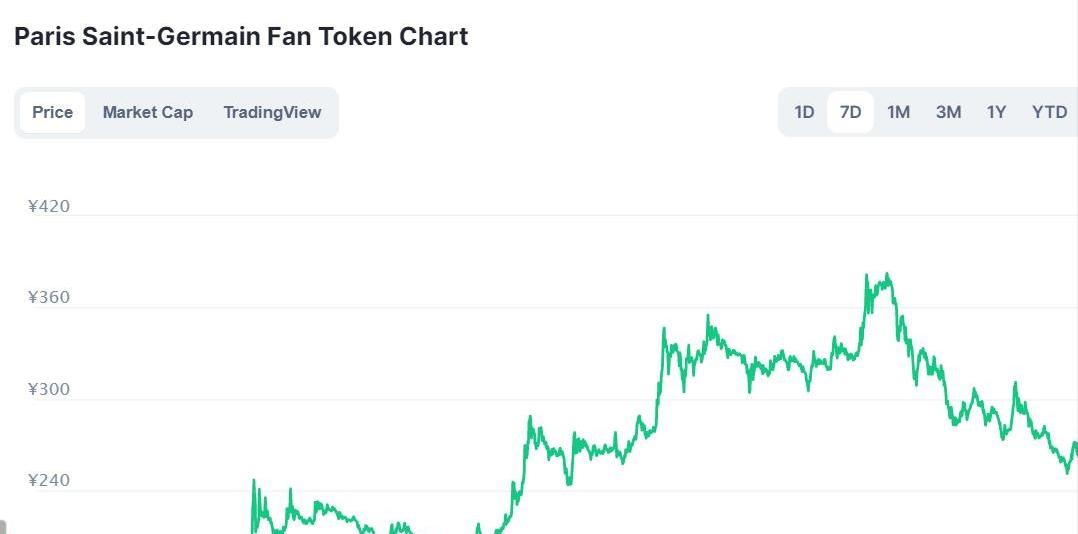
Task: Switch to the Price tab
Action: [x=52, y=112]
